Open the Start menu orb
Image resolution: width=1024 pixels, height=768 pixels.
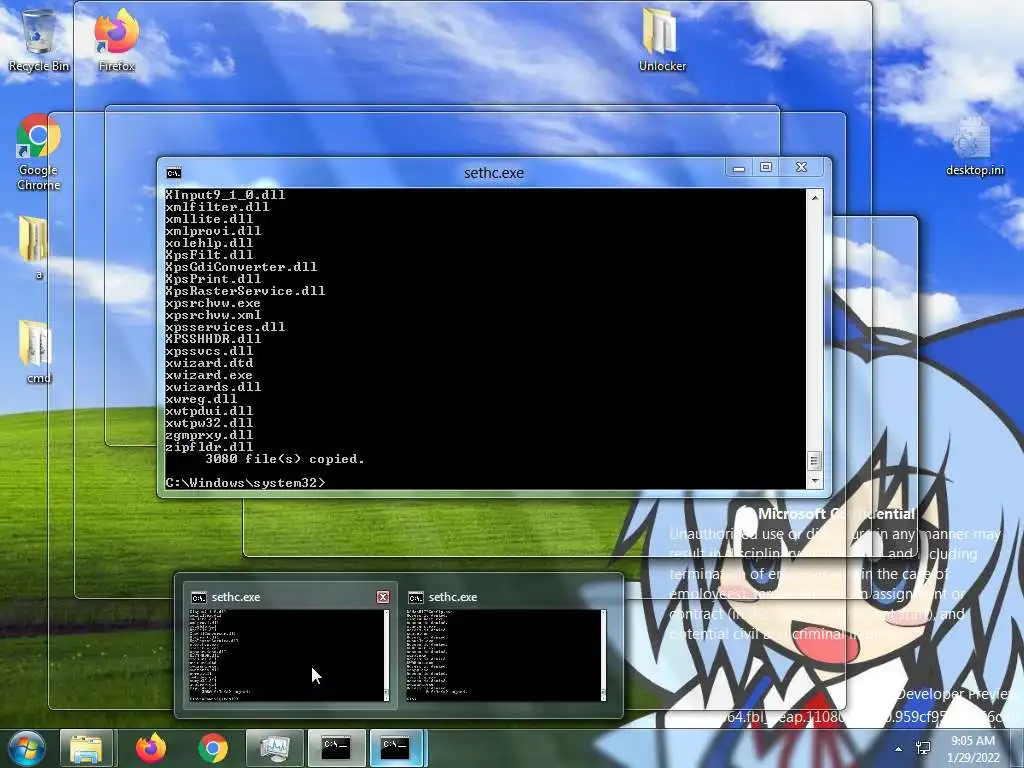pyautogui.click(x=27, y=748)
